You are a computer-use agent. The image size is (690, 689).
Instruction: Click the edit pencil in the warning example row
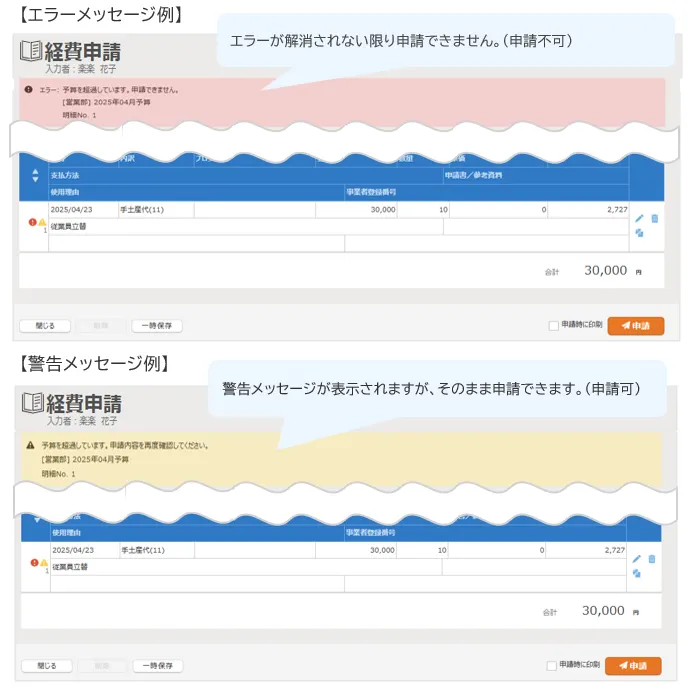(637, 559)
